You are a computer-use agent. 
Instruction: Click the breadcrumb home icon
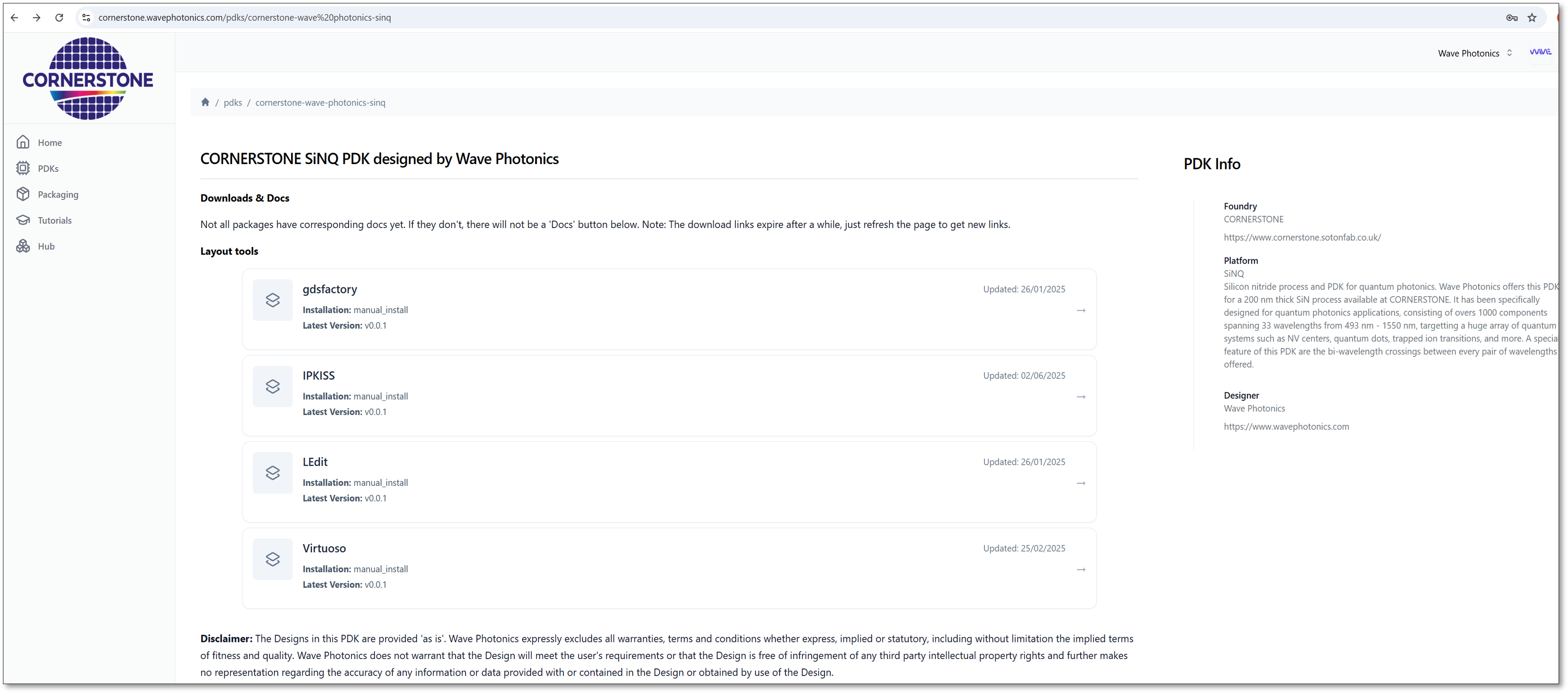(205, 102)
